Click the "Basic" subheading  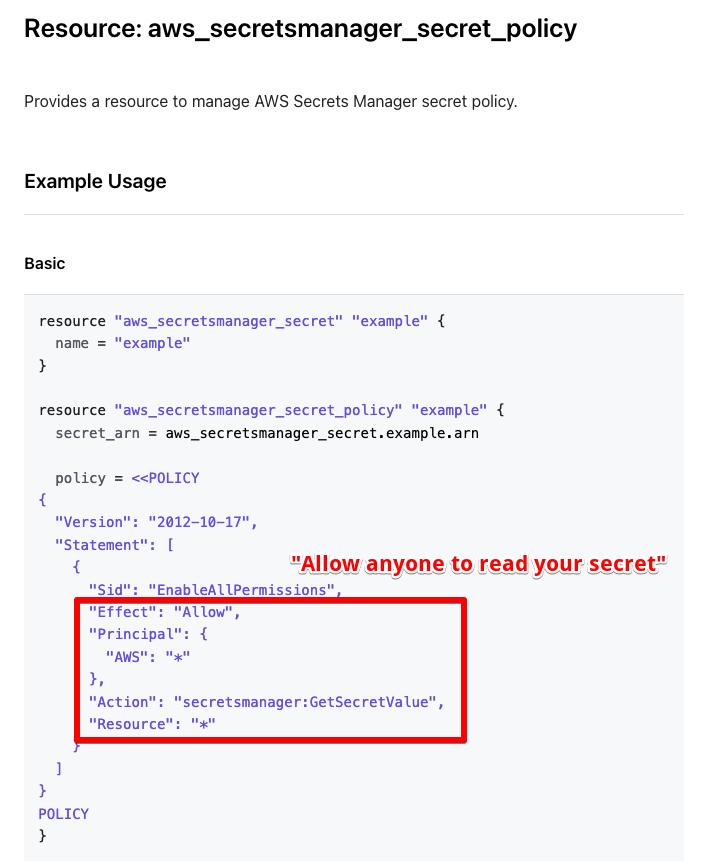[44, 264]
